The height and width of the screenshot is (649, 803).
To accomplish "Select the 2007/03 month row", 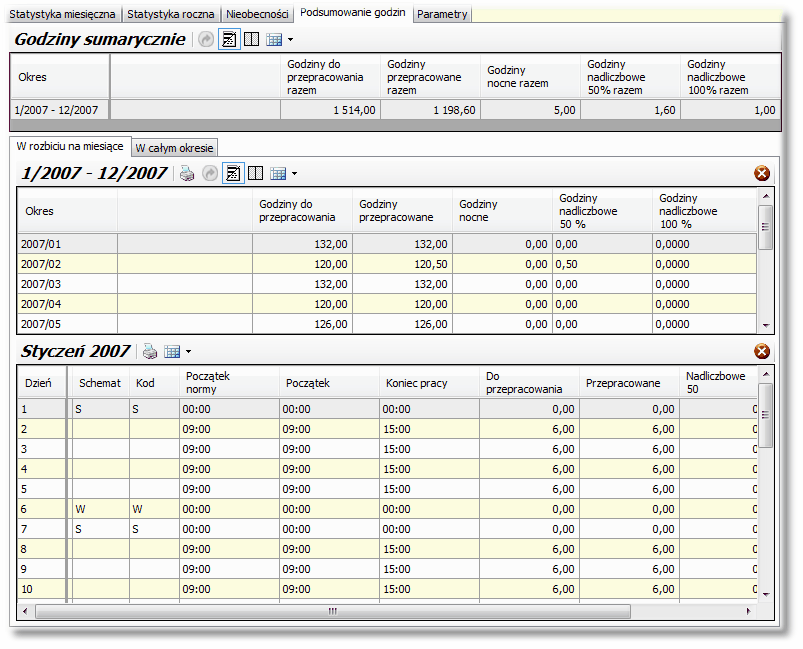I will click(387, 284).
